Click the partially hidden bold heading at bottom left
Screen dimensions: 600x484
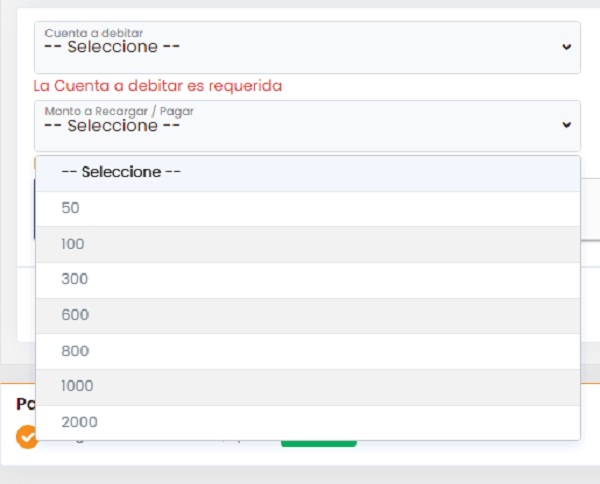[26, 404]
